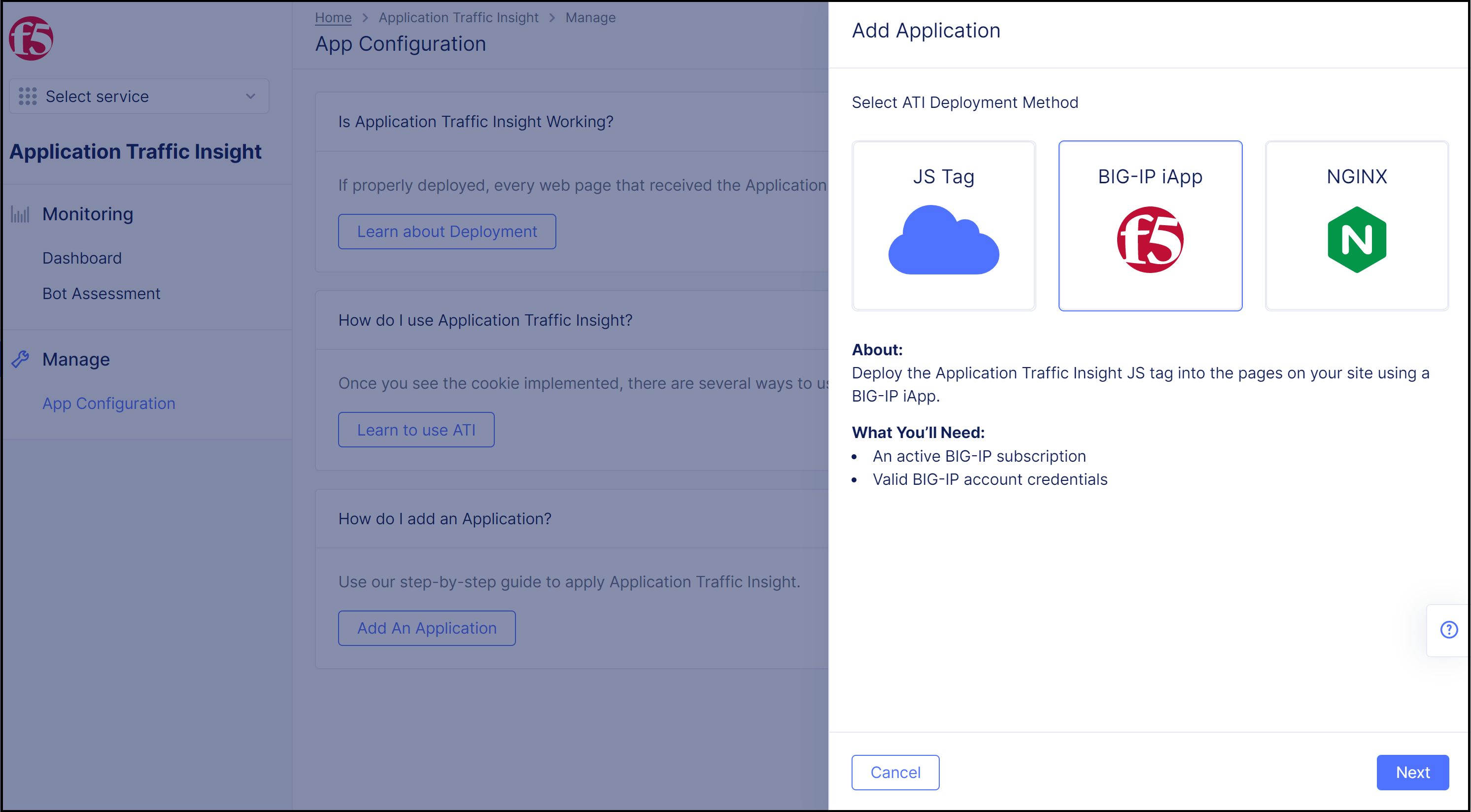Click the grid icon beside Select service

coord(28,96)
